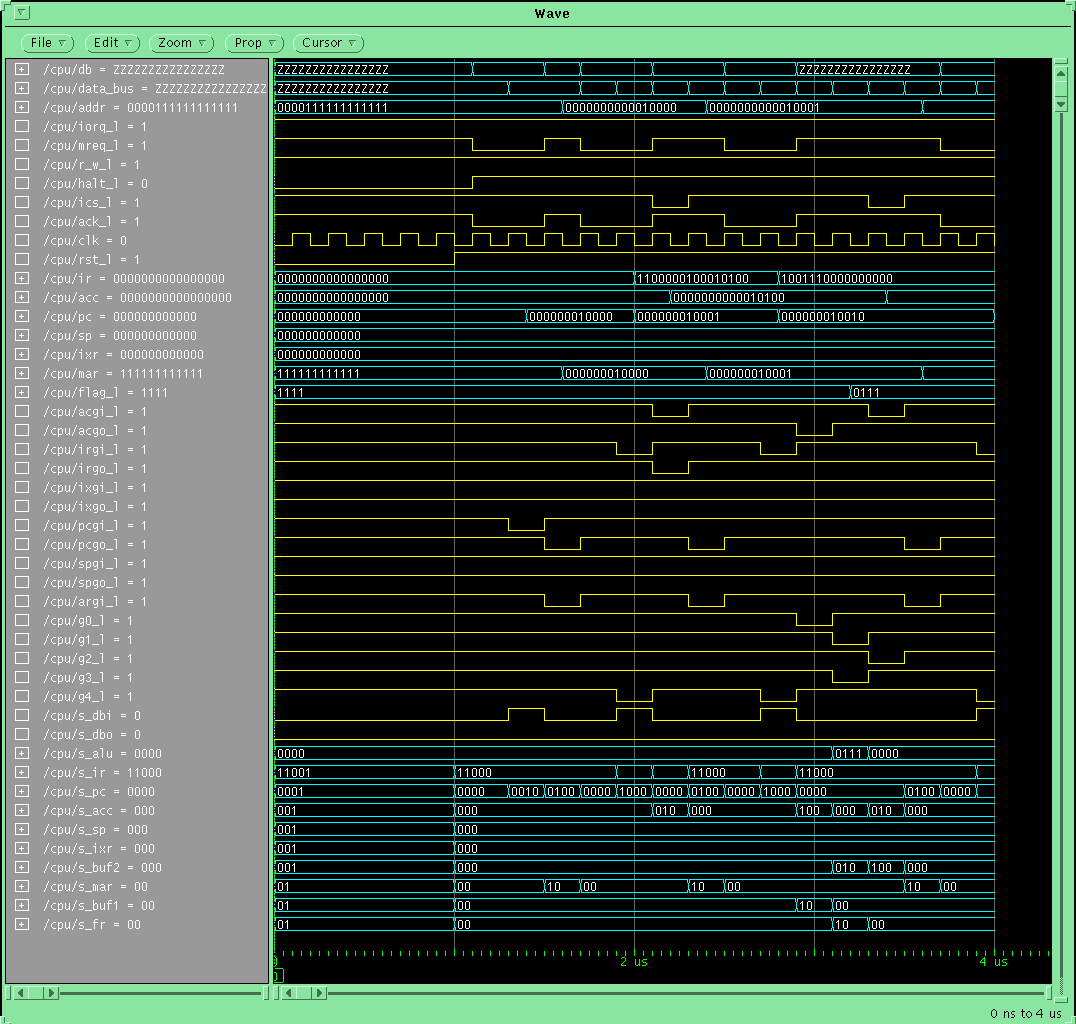This screenshot has width=1076, height=1024.
Task: Expand the /cpu/mar signal
Action: point(22,373)
